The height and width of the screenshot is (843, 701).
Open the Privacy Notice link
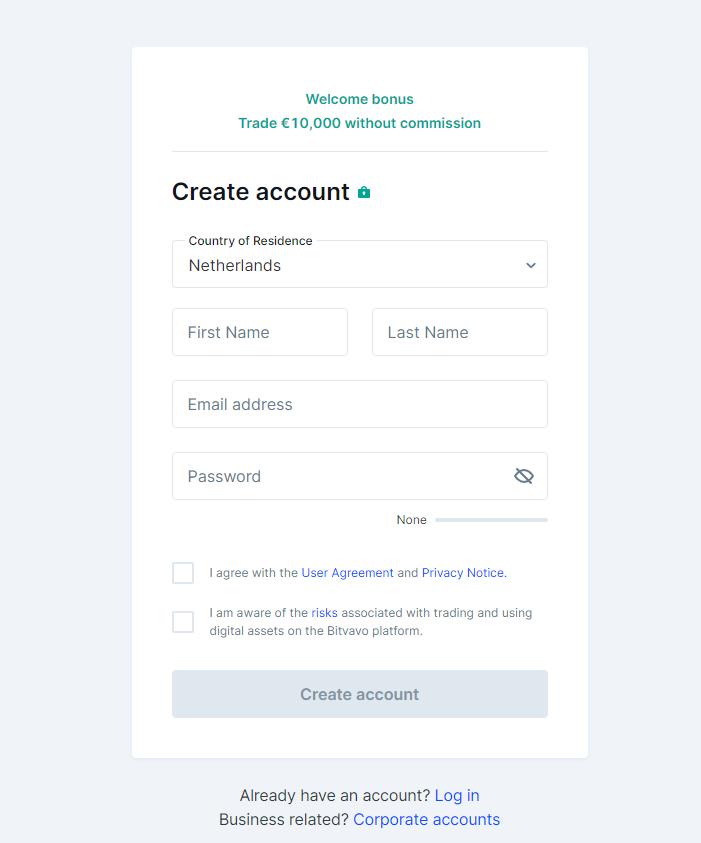pyautogui.click(x=463, y=573)
